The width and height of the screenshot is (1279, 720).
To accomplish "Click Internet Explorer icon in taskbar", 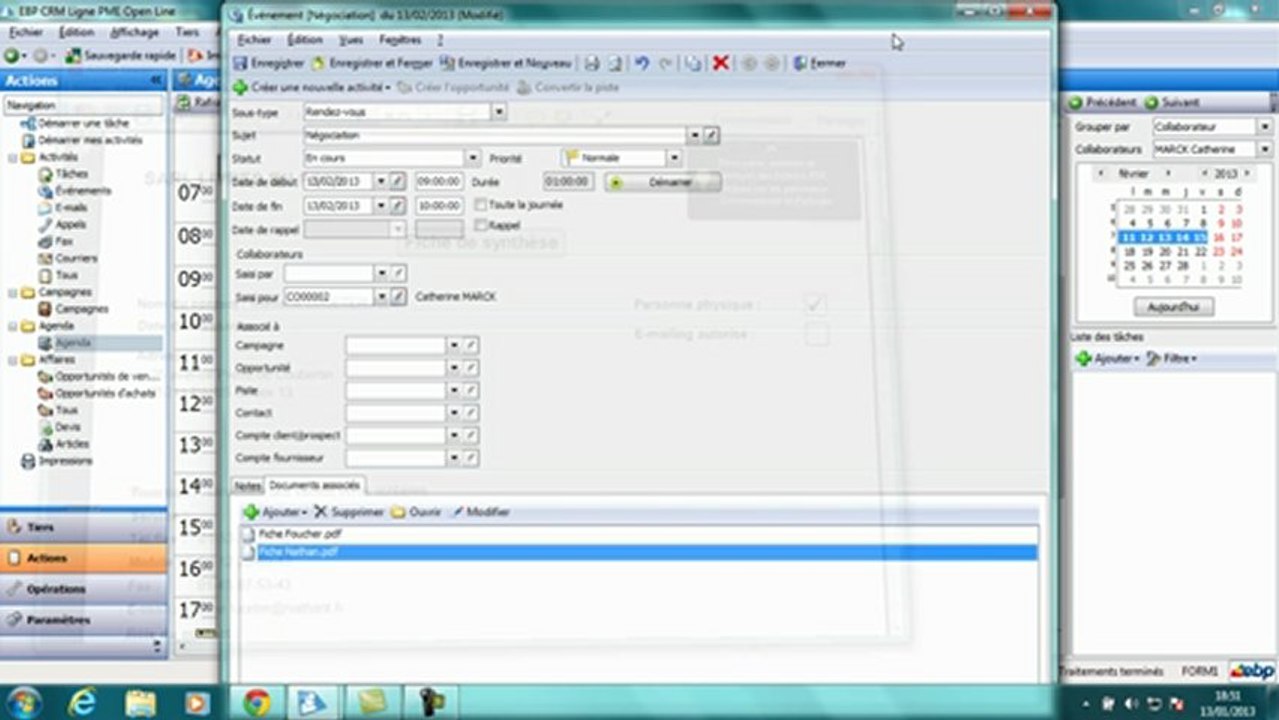I will pyautogui.click(x=83, y=702).
